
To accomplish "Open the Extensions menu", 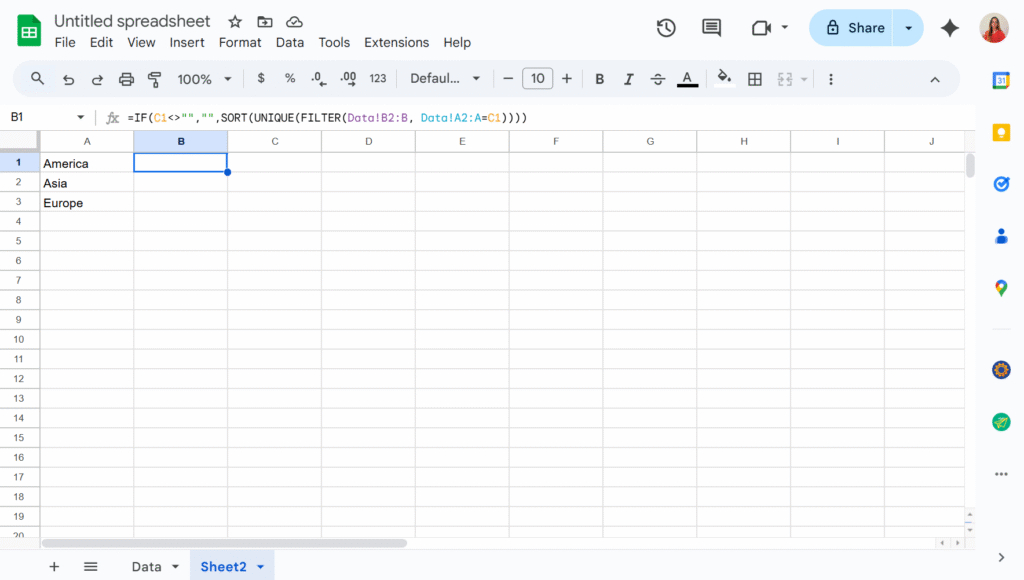I will [x=396, y=42].
